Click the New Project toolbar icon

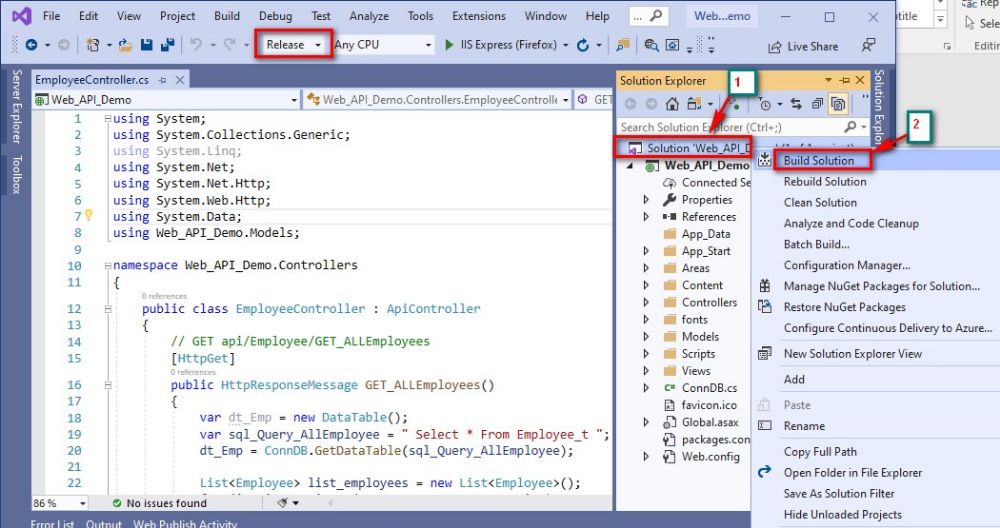(92, 45)
